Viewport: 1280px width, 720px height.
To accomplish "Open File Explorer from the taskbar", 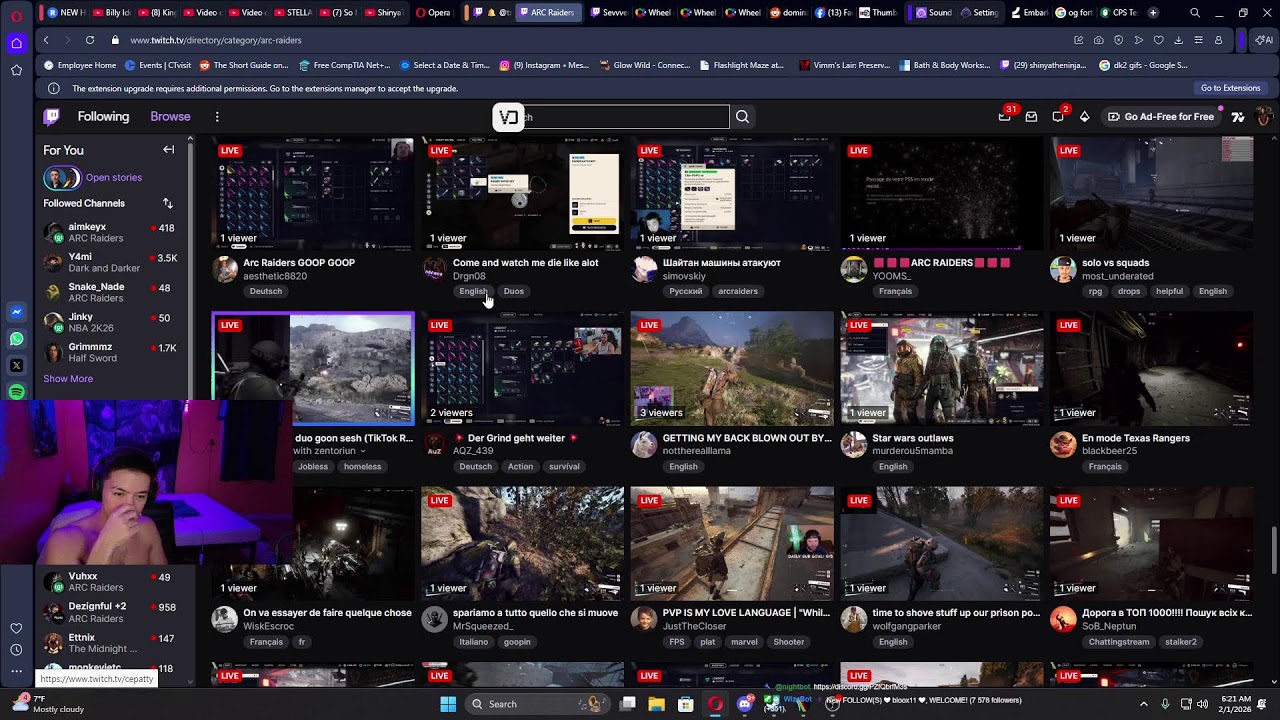I will tap(656, 704).
